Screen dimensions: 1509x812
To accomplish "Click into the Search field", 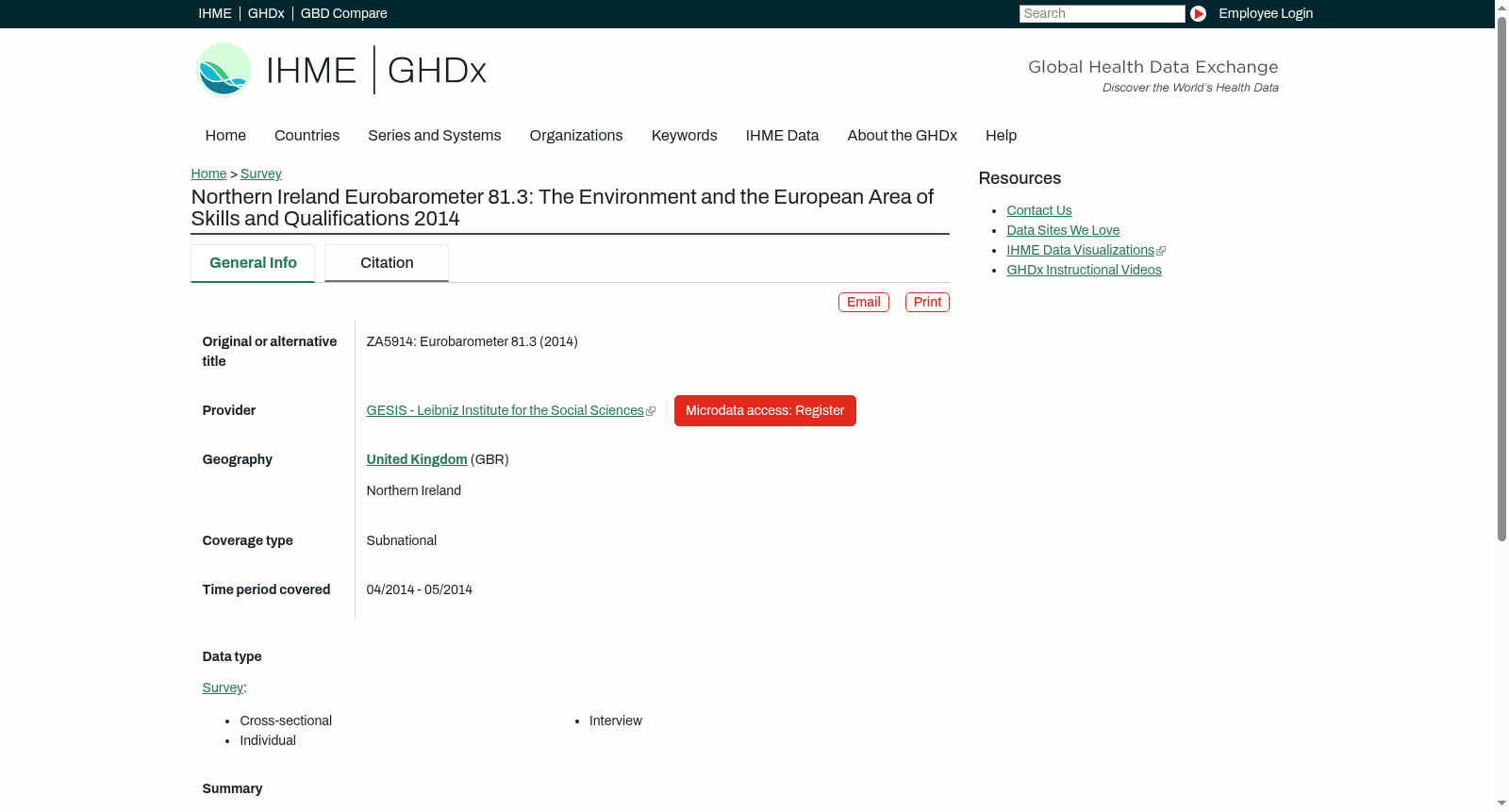I will (1102, 13).
